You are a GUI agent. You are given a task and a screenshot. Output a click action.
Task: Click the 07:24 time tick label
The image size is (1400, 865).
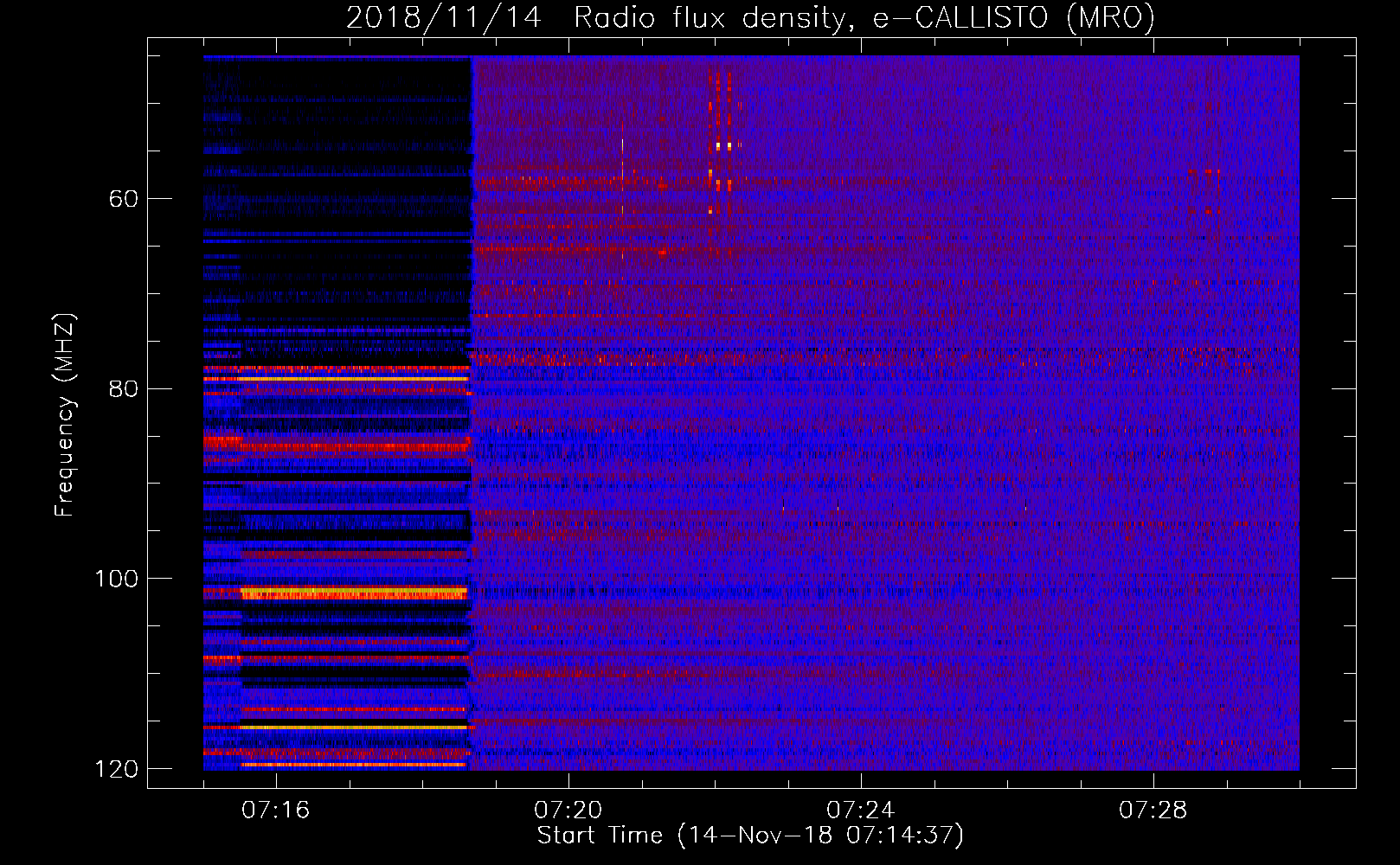click(861, 811)
